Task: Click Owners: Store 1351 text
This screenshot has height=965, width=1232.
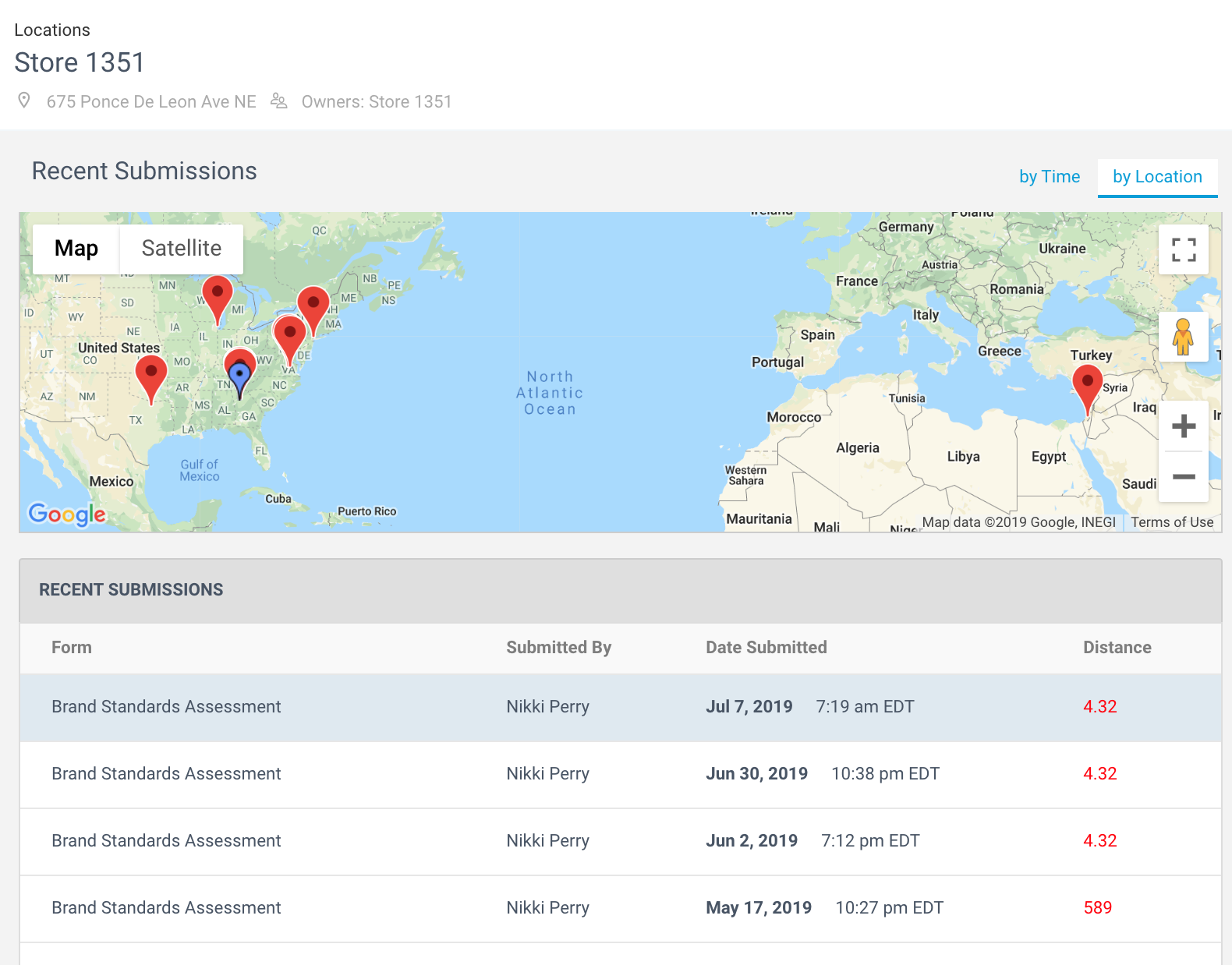Action: 377,101
